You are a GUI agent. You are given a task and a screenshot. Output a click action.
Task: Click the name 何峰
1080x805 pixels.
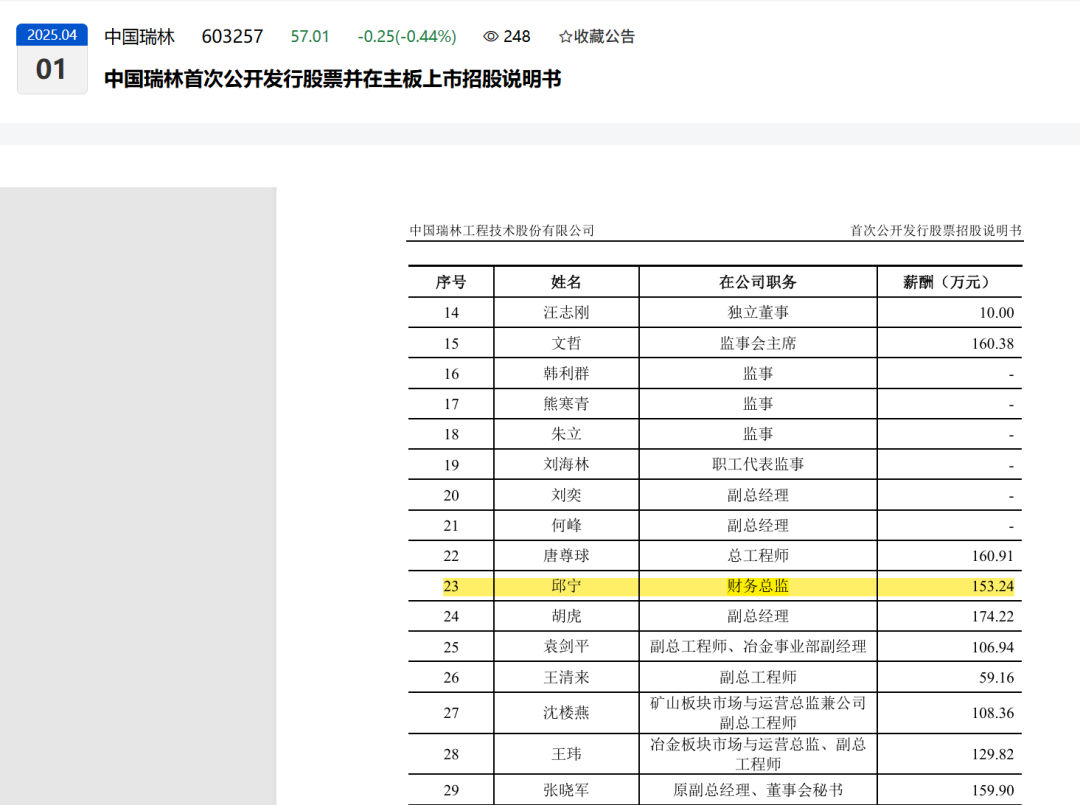[x=566, y=525]
